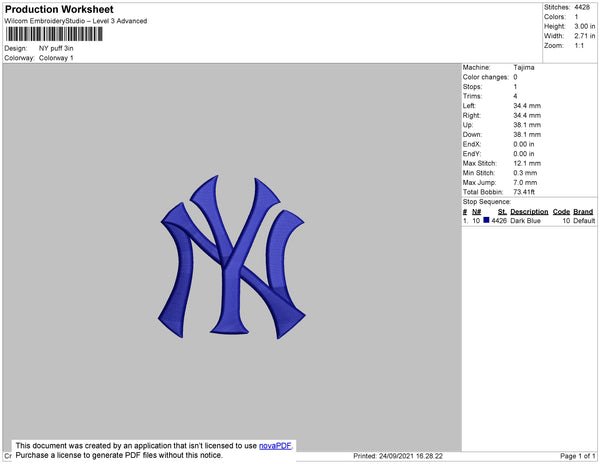Click the worksheet barcode
The image size is (600, 464).
[54, 34]
